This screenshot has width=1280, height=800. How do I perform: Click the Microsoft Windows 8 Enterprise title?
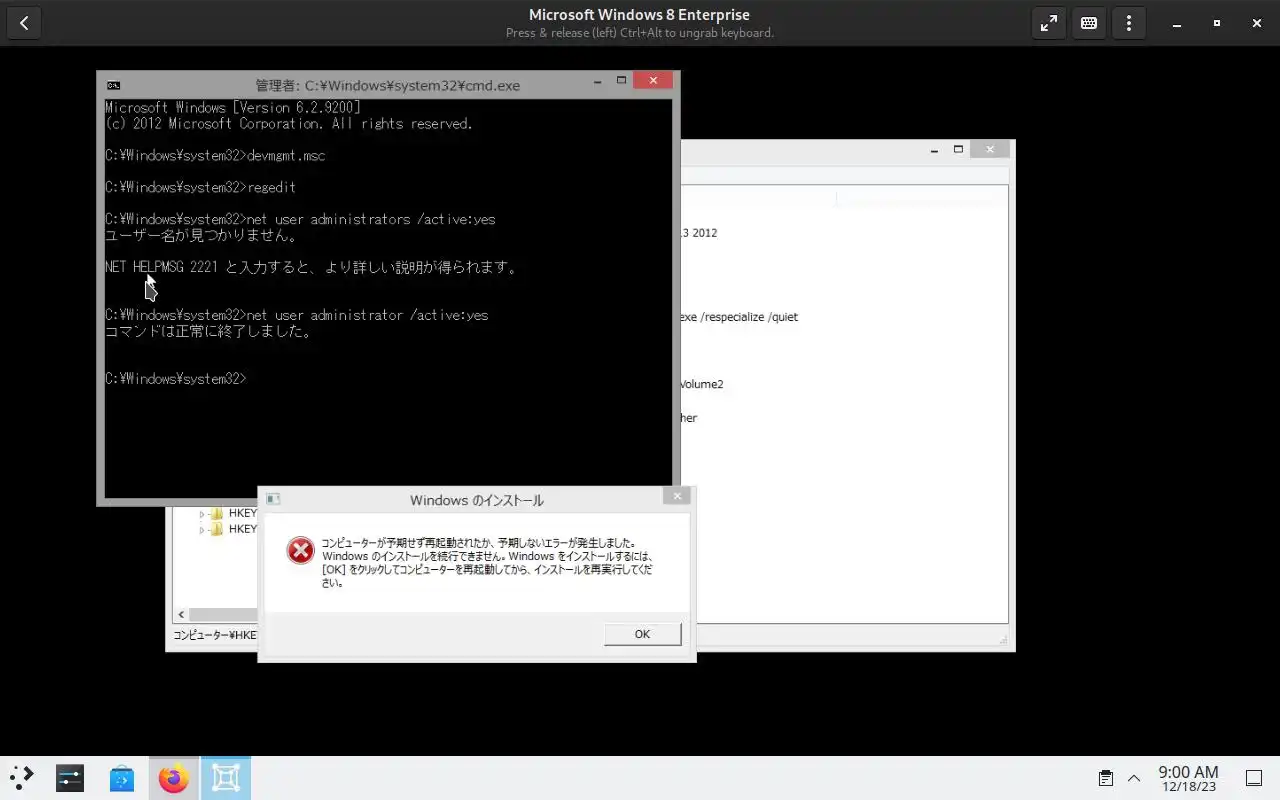click(639, 15)
